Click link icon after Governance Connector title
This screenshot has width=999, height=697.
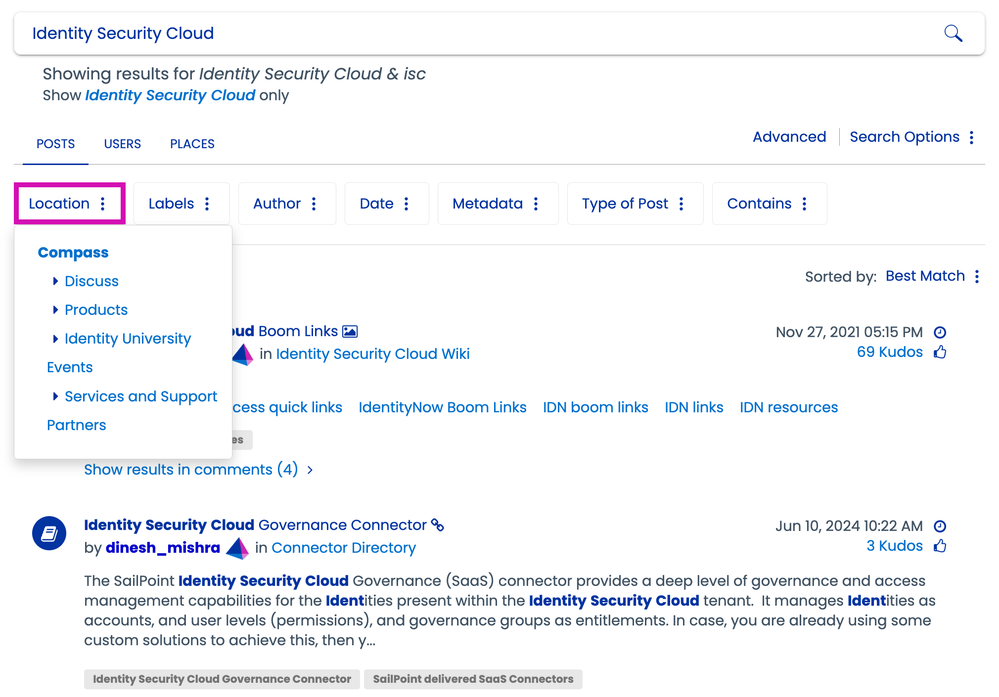click(437, 525)
